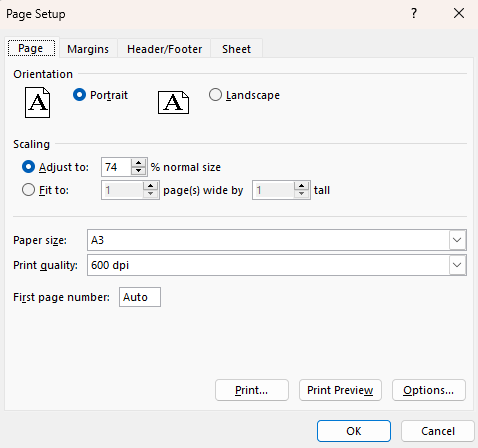Decrease Adjust to percentage with down arrow
This screenshot has width=478, height=448.
click(138, 170)
